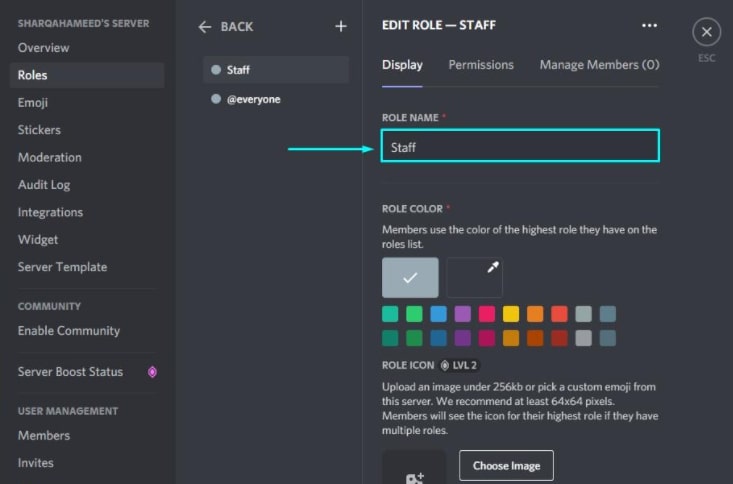
Task: Pick the dark green swatch, bottom row
Action: pos(414,338)
